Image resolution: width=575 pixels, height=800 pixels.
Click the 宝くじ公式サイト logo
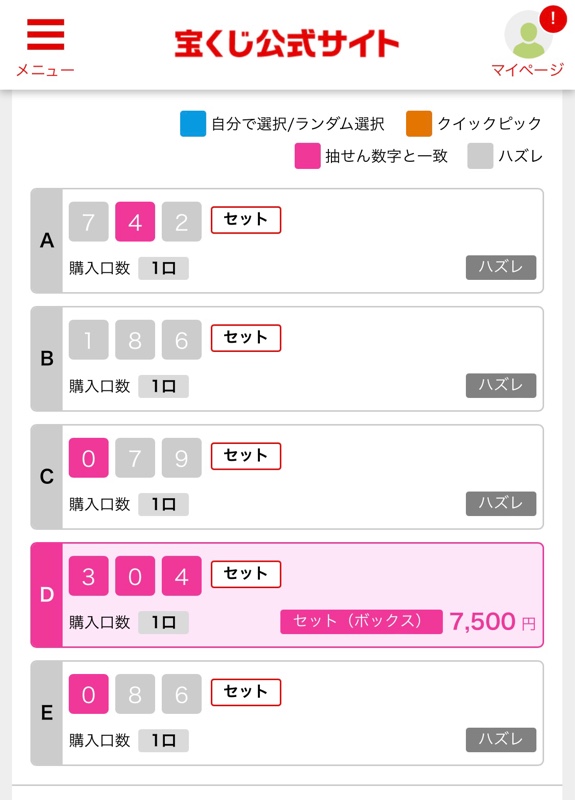coord(287,43)
